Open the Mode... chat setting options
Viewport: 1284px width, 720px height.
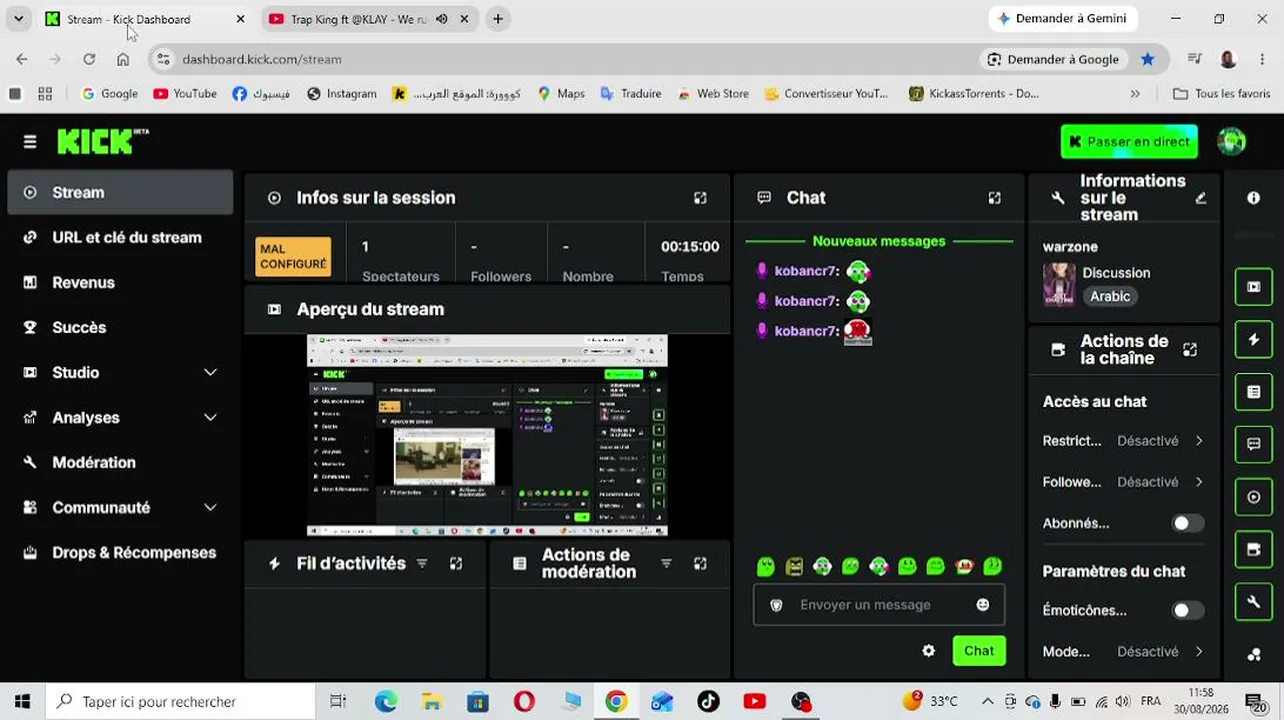pos(1124,652)
